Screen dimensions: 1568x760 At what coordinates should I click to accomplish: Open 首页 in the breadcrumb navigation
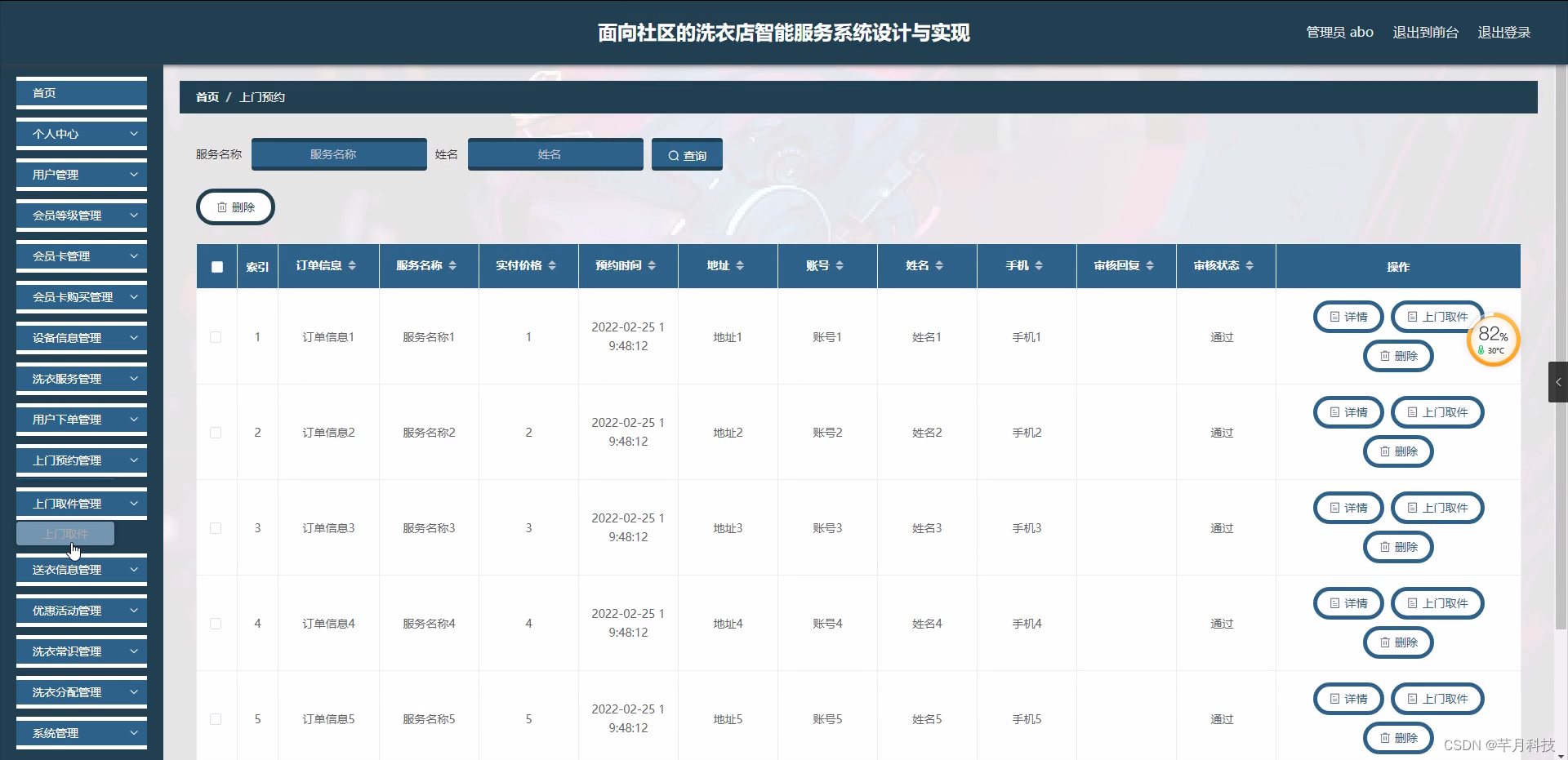pos(207,96)
